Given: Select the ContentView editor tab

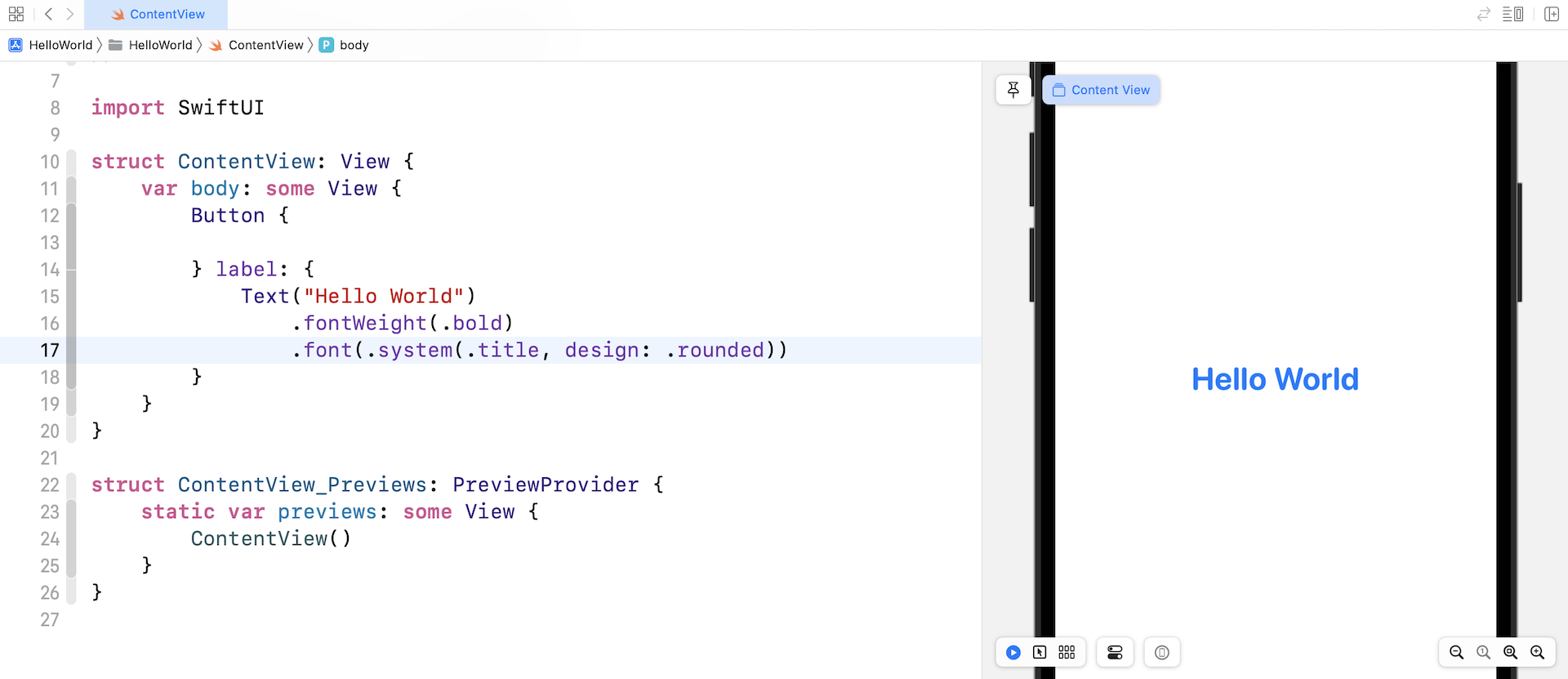Looking at the screenshot, I should pos(156,14).
